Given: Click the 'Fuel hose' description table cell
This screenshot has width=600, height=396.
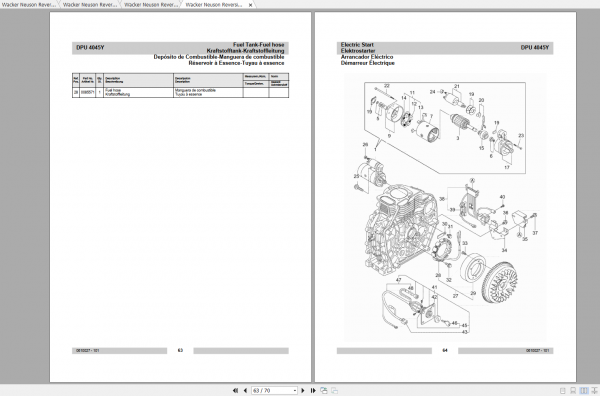Looking at the screenshot, I should coord(139,92).
